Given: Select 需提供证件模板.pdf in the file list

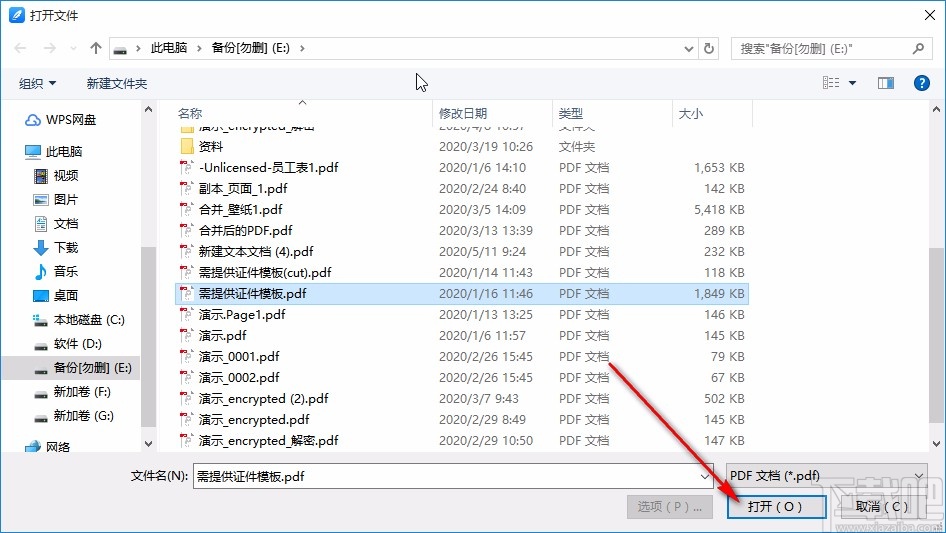Looking at the screenshot, I should 462,294.
